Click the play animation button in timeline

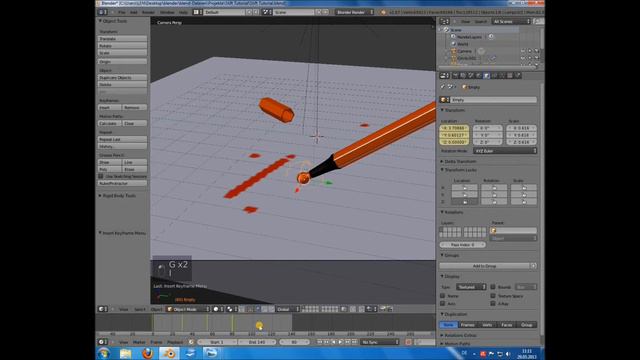click(x=340, y=342)
